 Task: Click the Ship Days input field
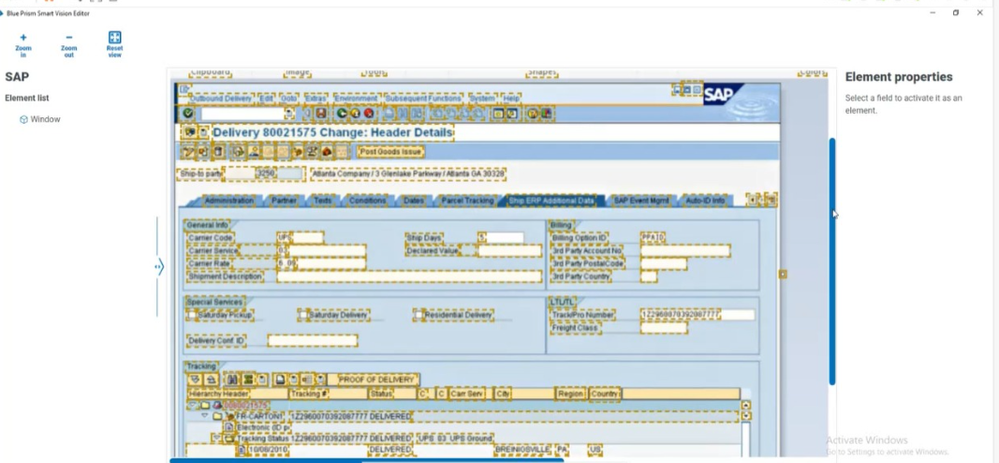pyautogui.click(x=501, y=238)
